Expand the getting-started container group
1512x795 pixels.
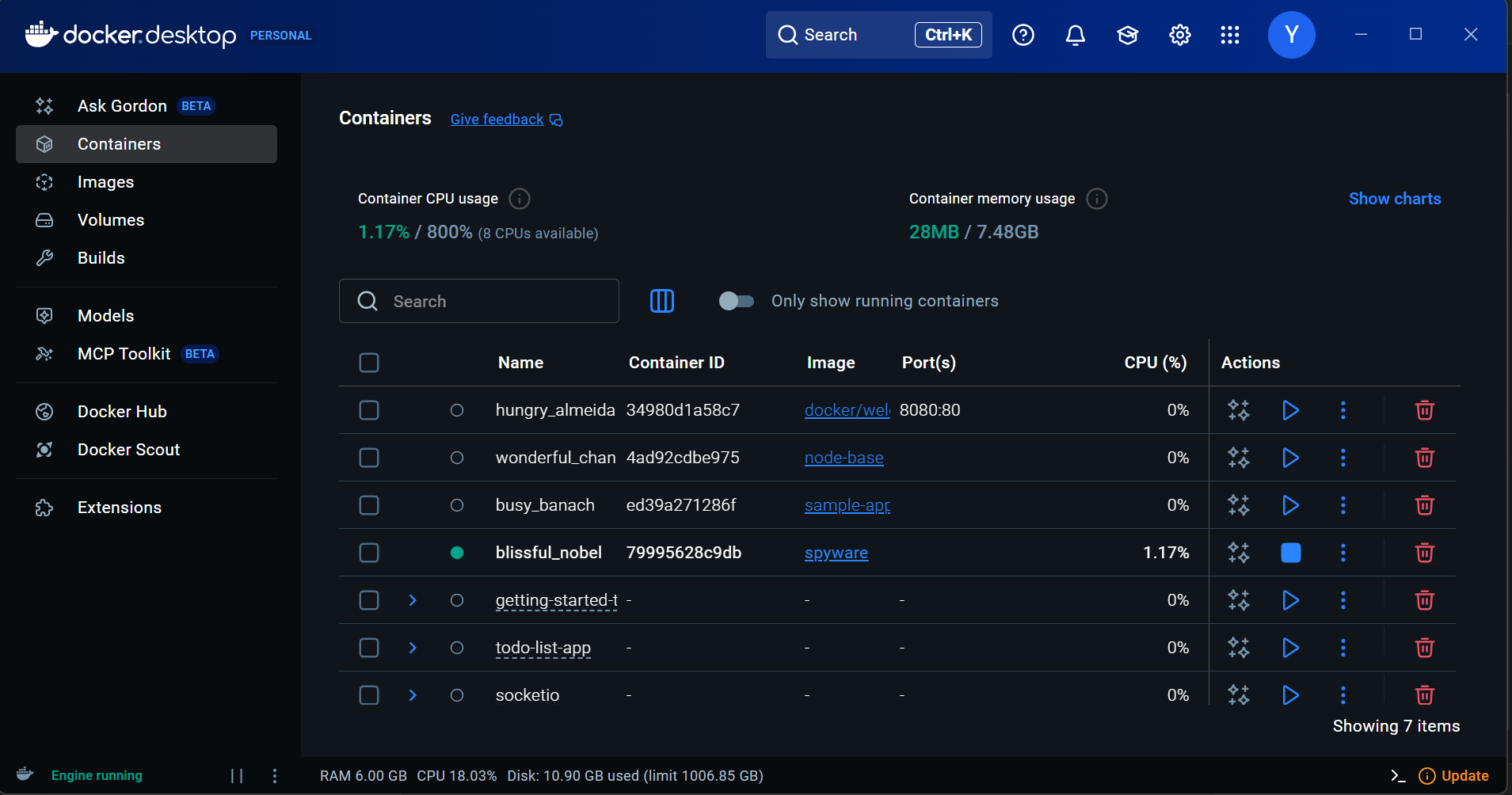[x=413, y=600]
